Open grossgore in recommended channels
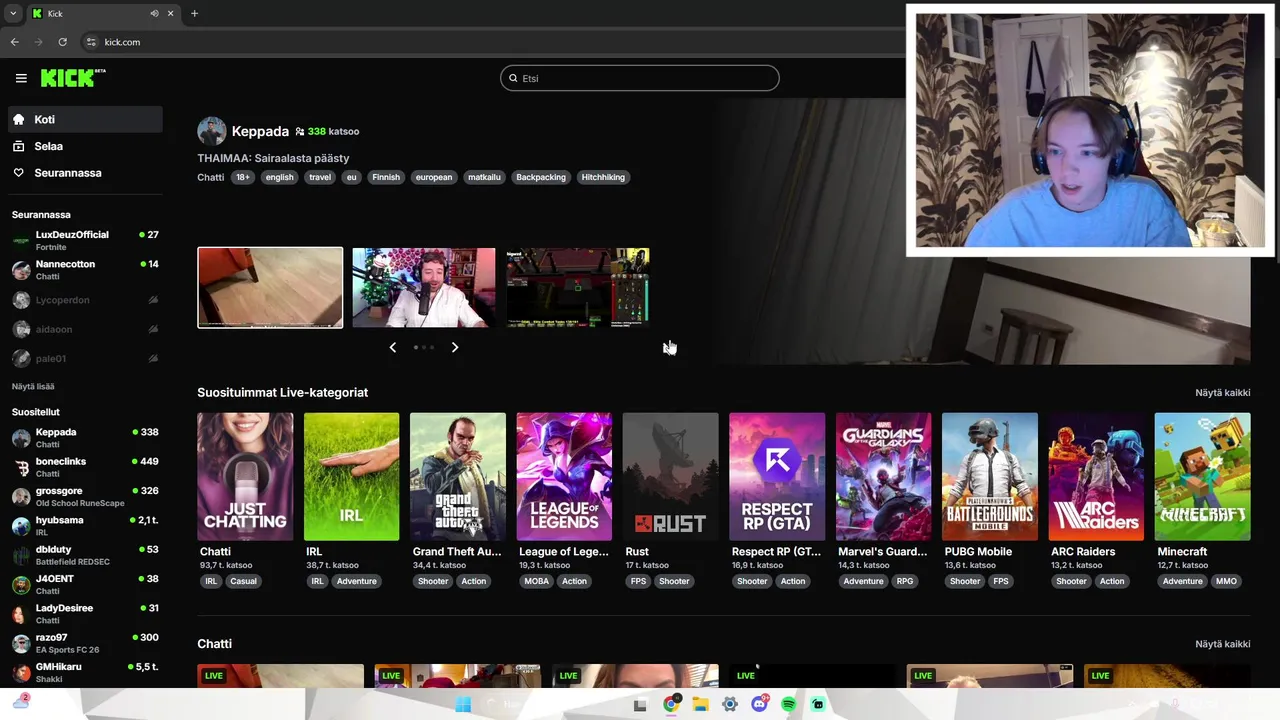Image resolution: width=1280 pixels, height=720 pixels. point(85,496)
